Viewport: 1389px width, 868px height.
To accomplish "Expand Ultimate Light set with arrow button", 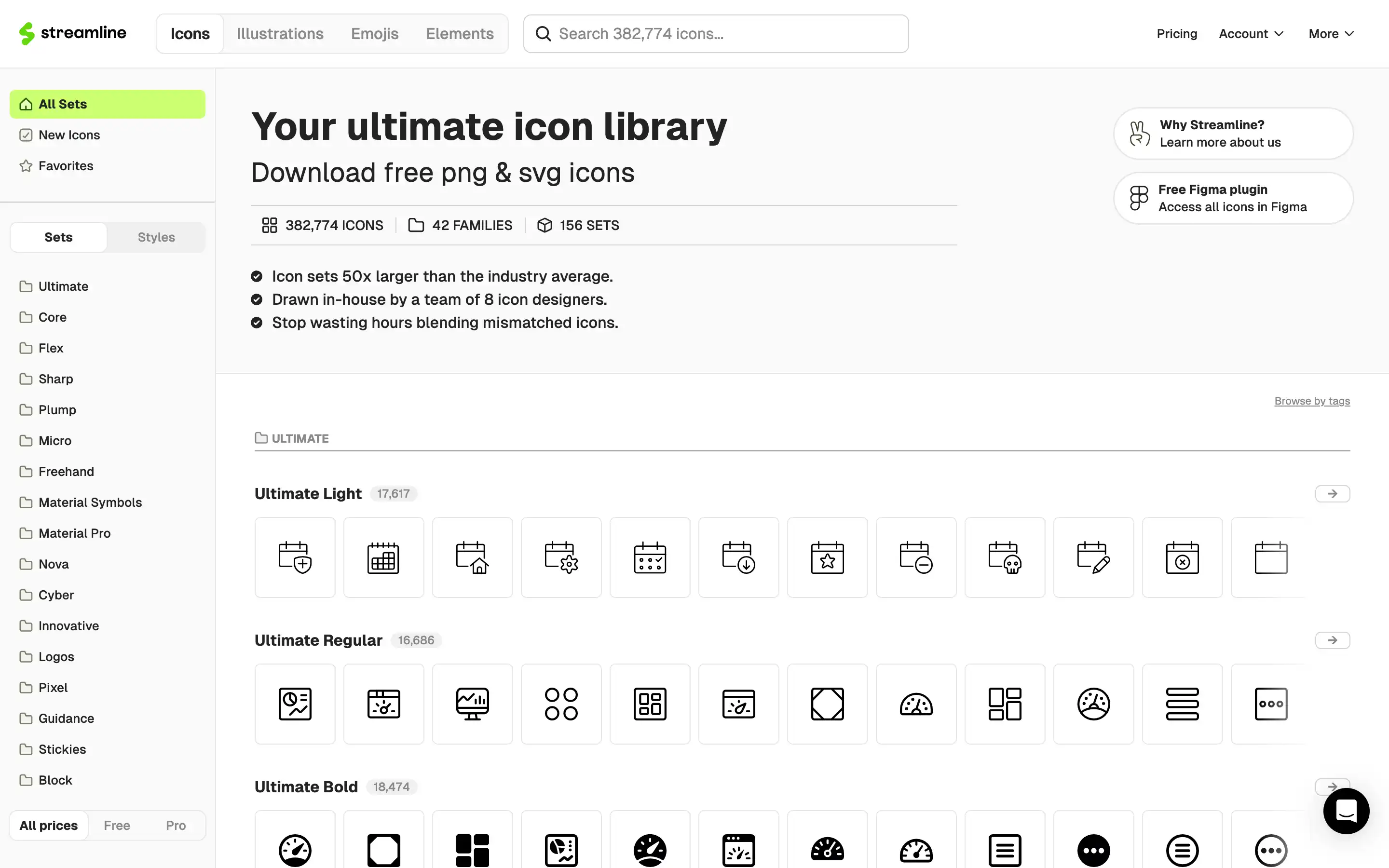I will (1332, 494).
